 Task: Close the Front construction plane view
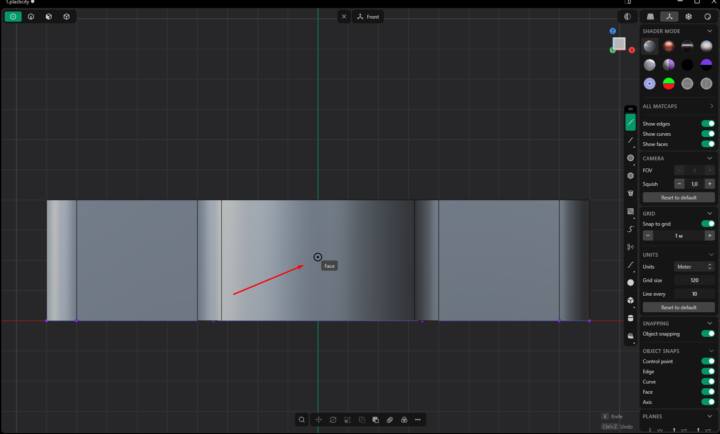(344, 17)
